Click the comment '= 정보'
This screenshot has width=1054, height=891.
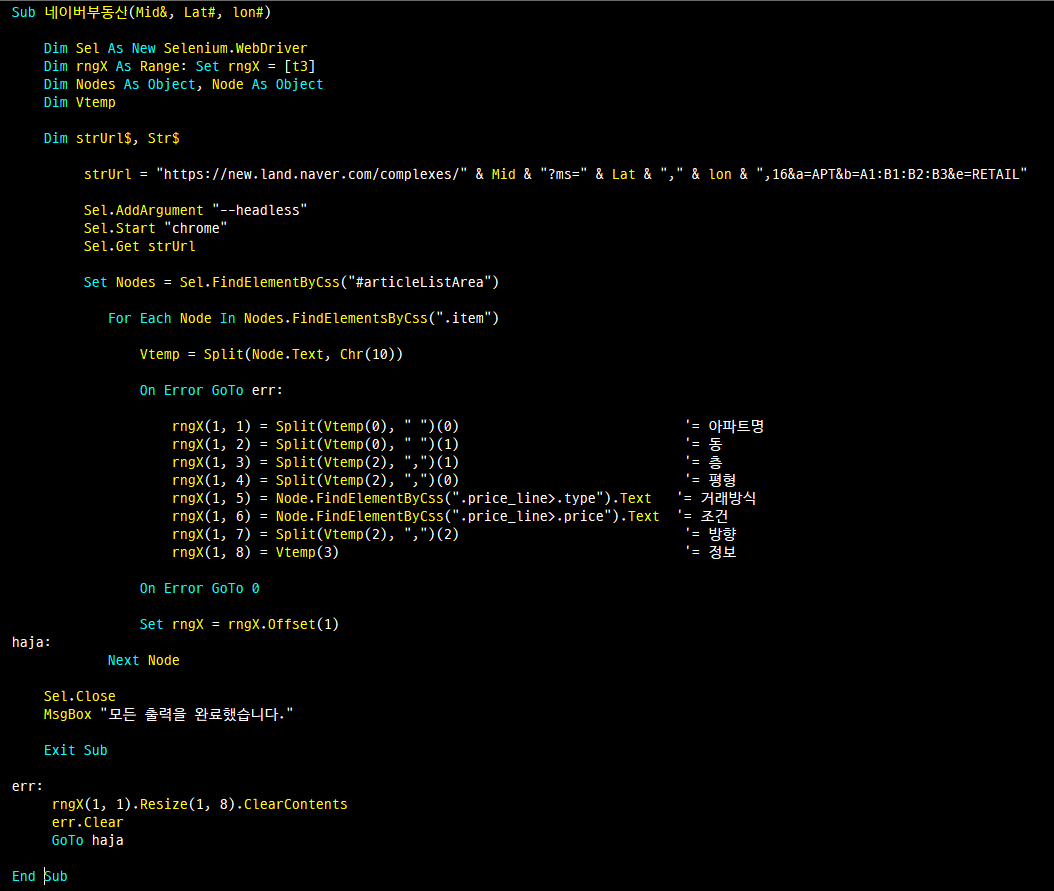(x=711, y=552)
